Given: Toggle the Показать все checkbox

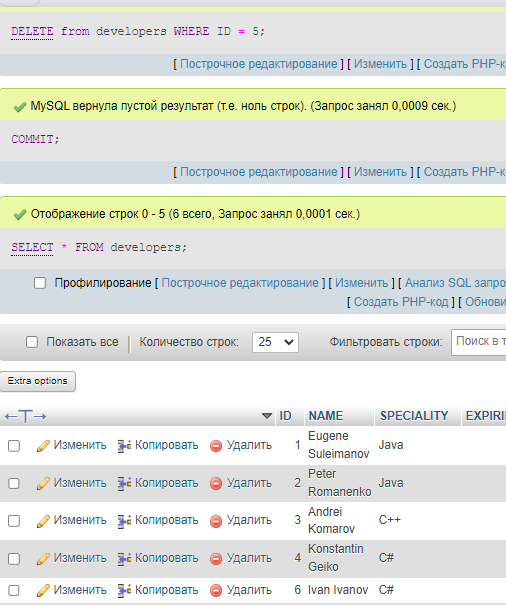Looking at the screenshot, I should point(32,342).
